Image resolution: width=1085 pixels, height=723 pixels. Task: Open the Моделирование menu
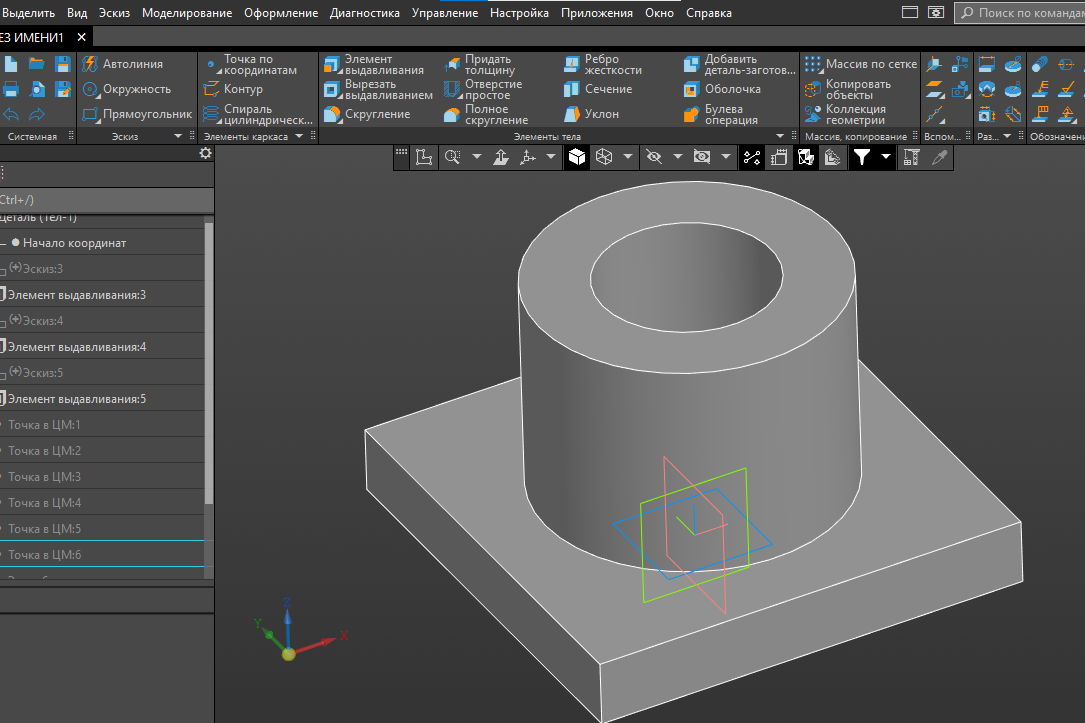[x=187, y=13]
